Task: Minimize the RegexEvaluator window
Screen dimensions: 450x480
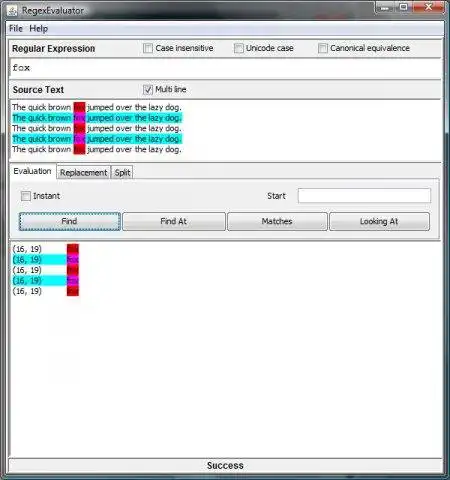Action: (x=385, y=8)
